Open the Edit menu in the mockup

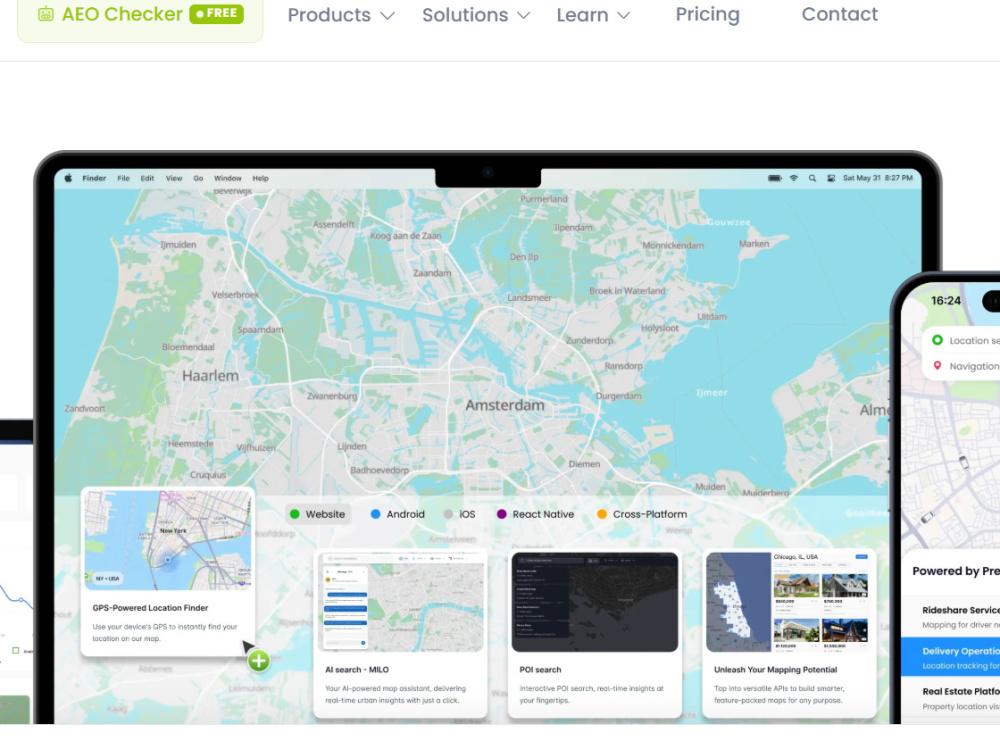click(147, 179)
